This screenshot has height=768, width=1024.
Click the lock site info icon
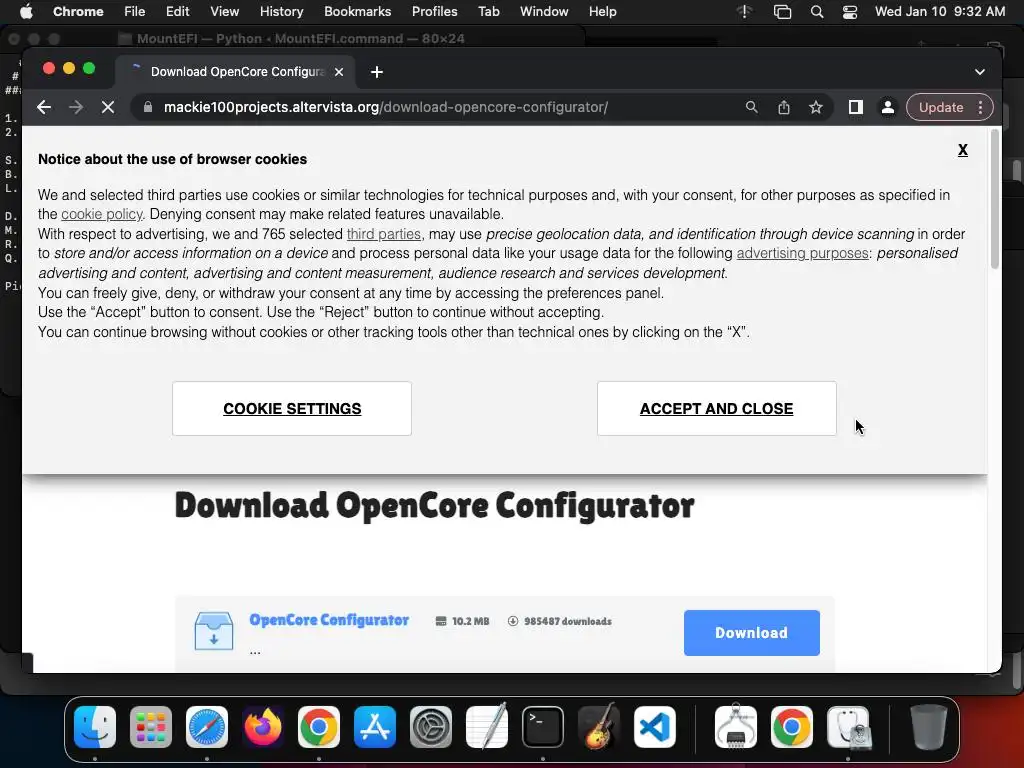pyautogui.click(x=148, y=107)
